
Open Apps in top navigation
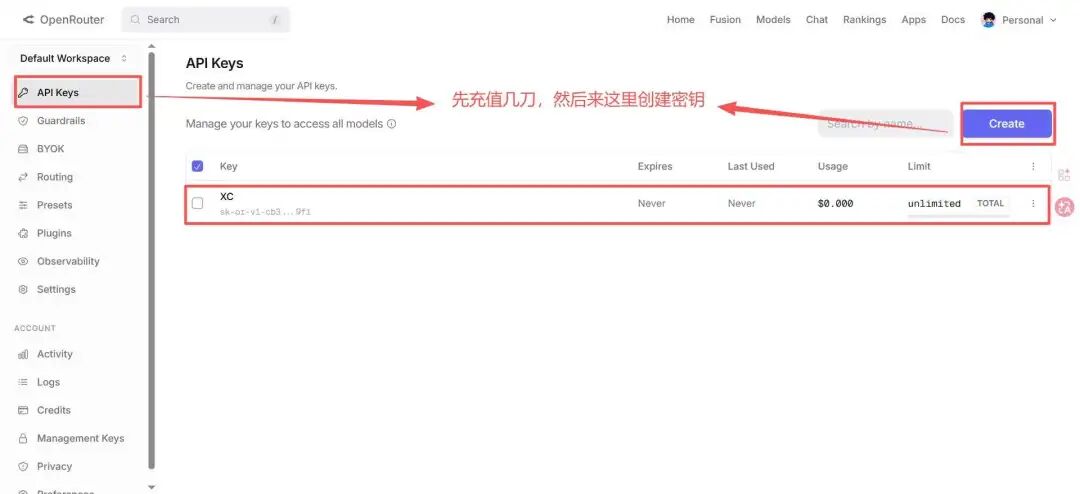pyautogui.click(x=913, y=20)
